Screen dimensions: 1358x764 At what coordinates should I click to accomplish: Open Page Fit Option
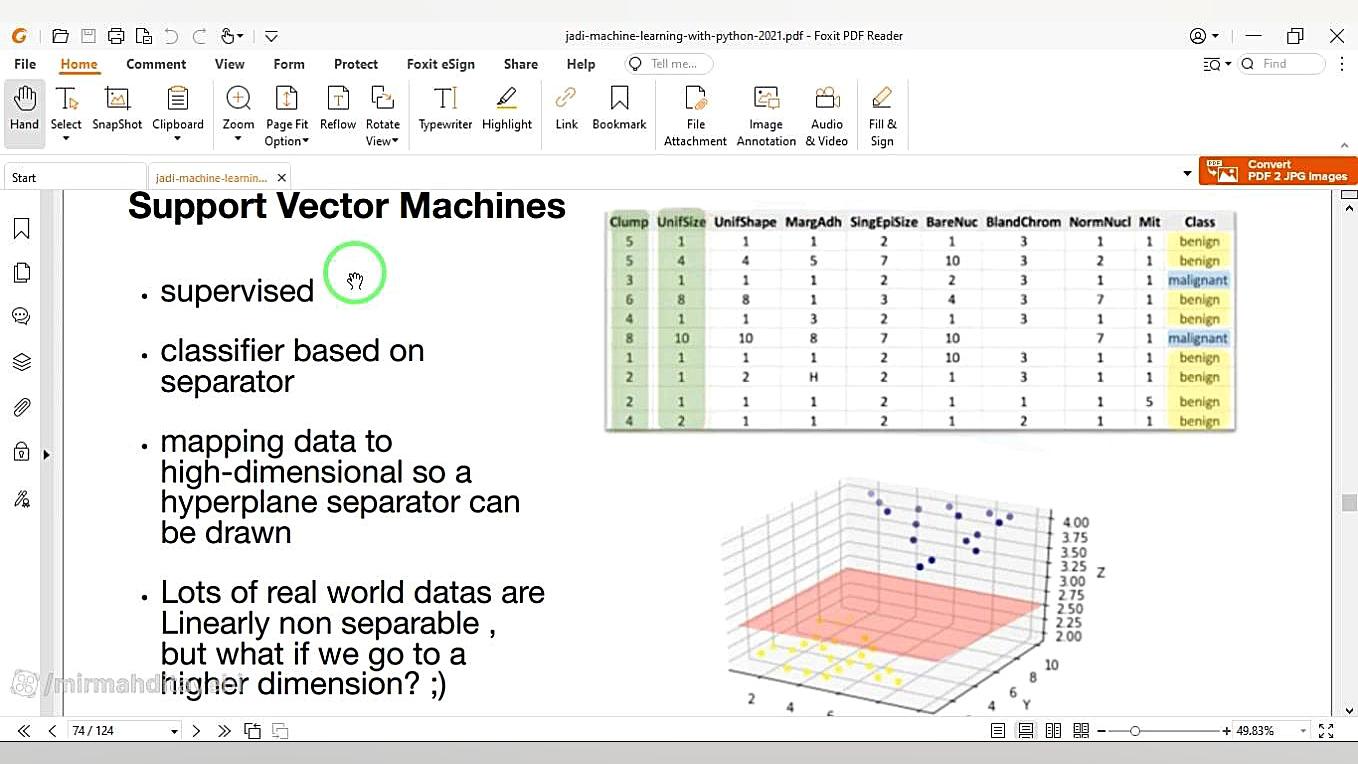(x=287, y=116)
